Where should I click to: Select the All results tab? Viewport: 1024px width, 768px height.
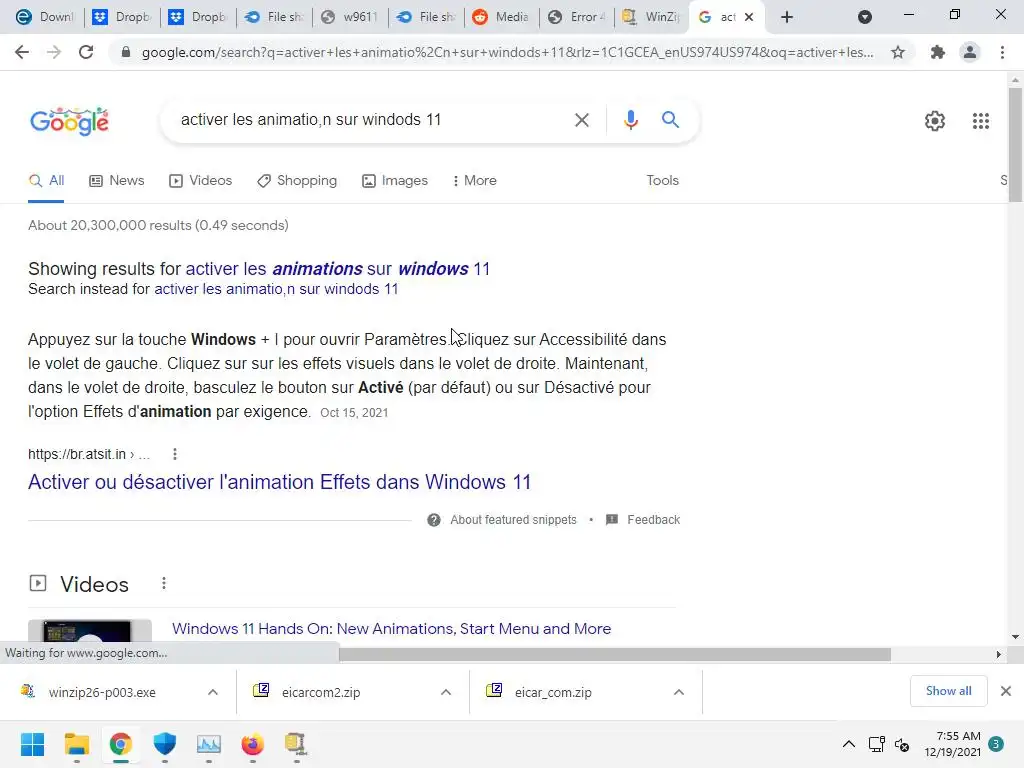point(46,181)
